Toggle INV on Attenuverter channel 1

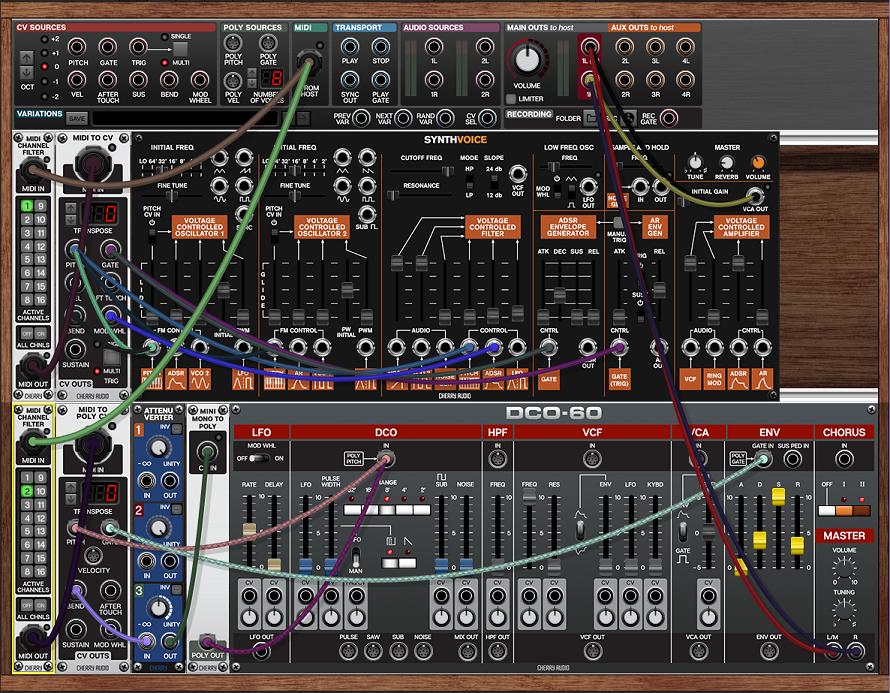(x=177, y=429)
